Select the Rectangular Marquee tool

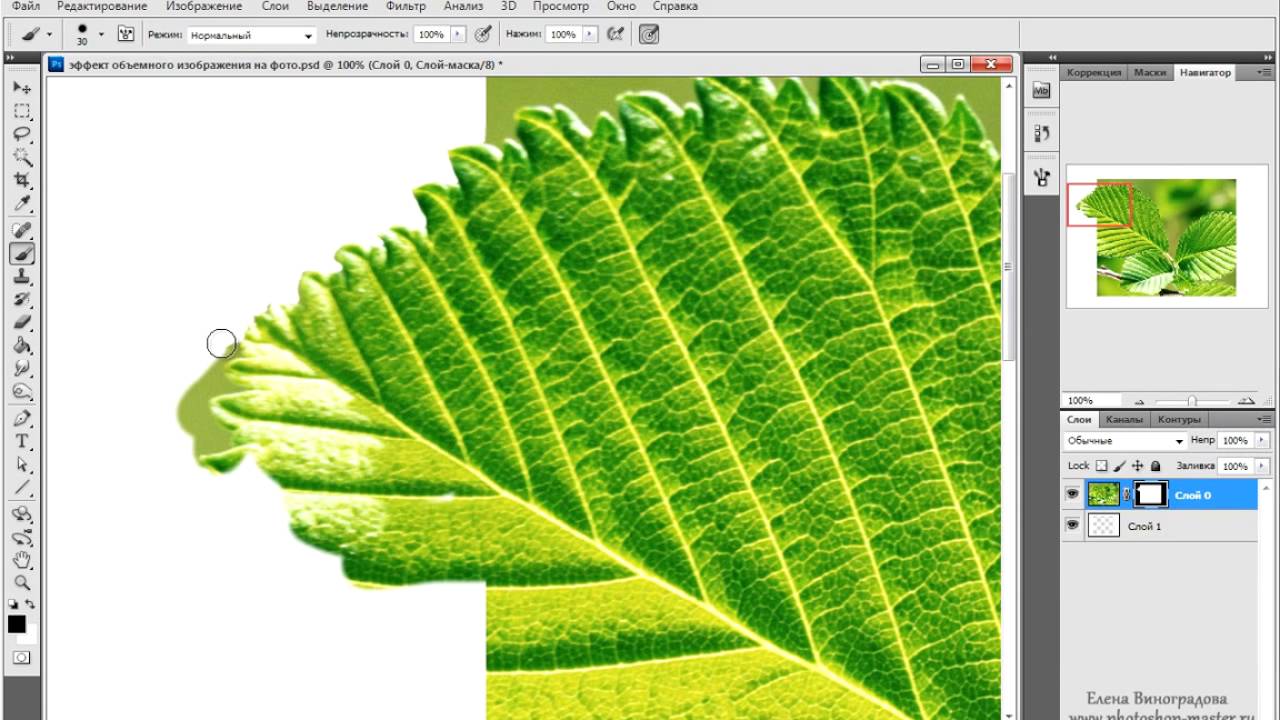pyautogui.click(x=22, y=111)
